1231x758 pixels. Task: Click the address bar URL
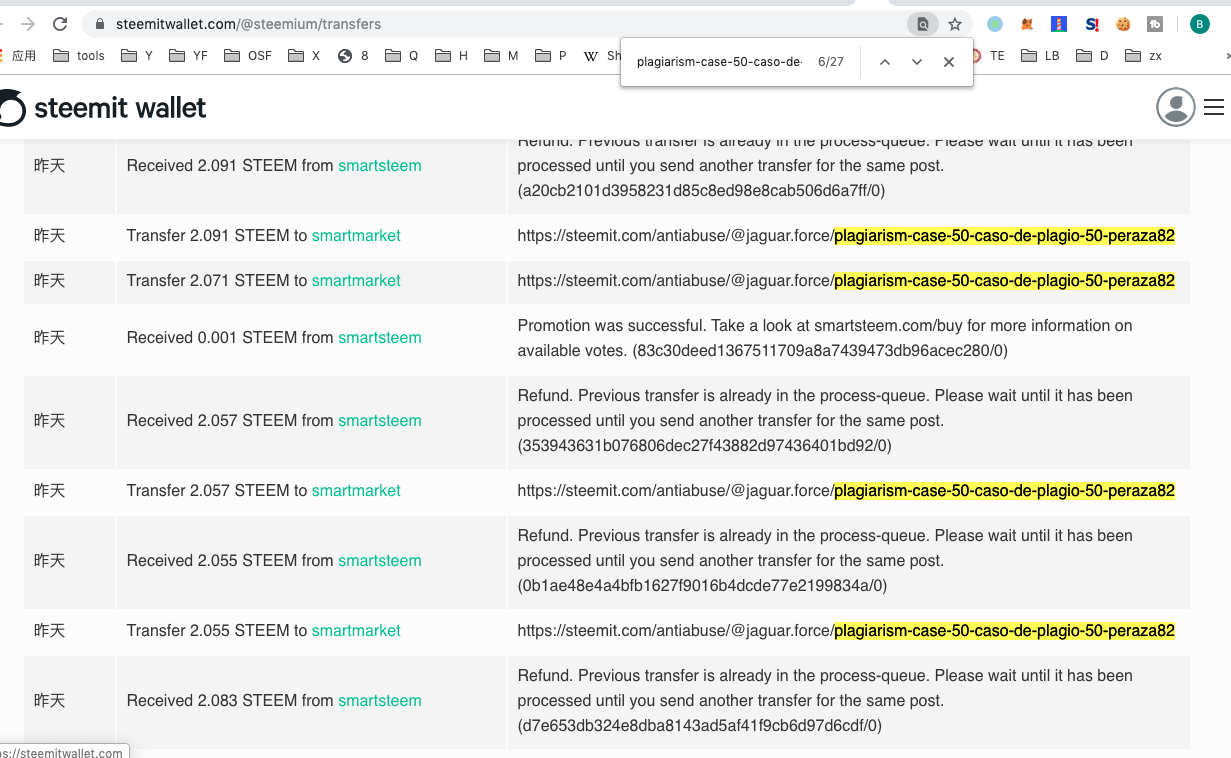click(248, 24)
